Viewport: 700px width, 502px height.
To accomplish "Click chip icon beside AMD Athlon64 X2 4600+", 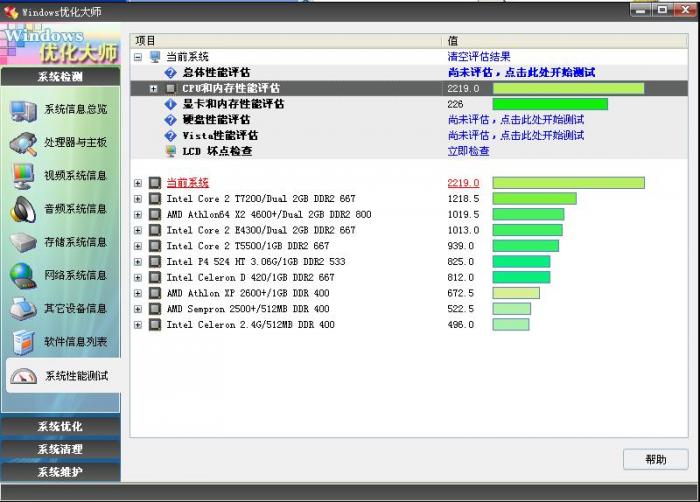I will coord(155,214).
